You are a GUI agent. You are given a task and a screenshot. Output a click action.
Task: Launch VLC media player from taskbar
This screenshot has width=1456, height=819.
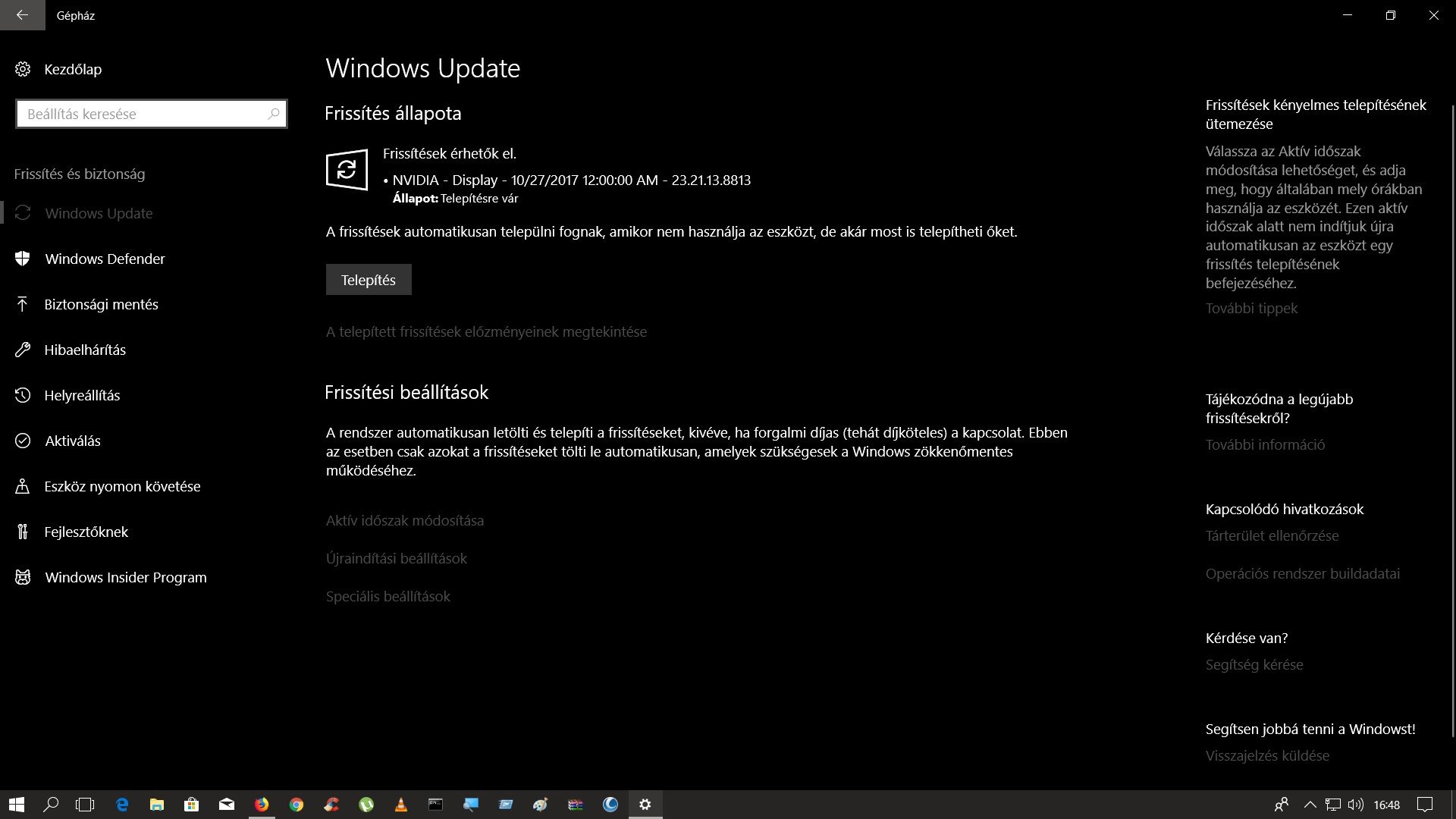[401, 805]
